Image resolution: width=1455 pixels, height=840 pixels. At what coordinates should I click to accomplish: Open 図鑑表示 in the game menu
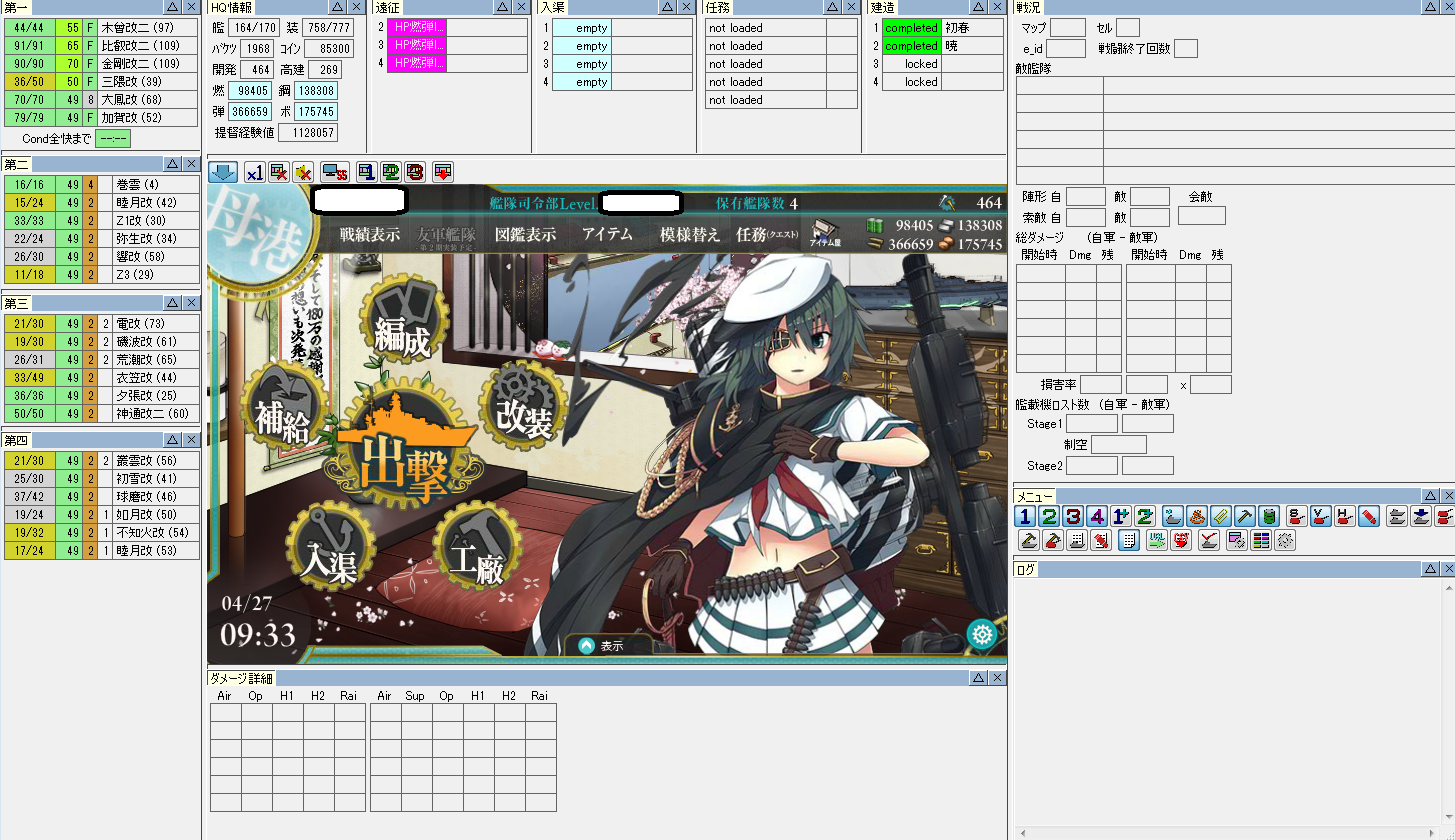pos(525,235)
